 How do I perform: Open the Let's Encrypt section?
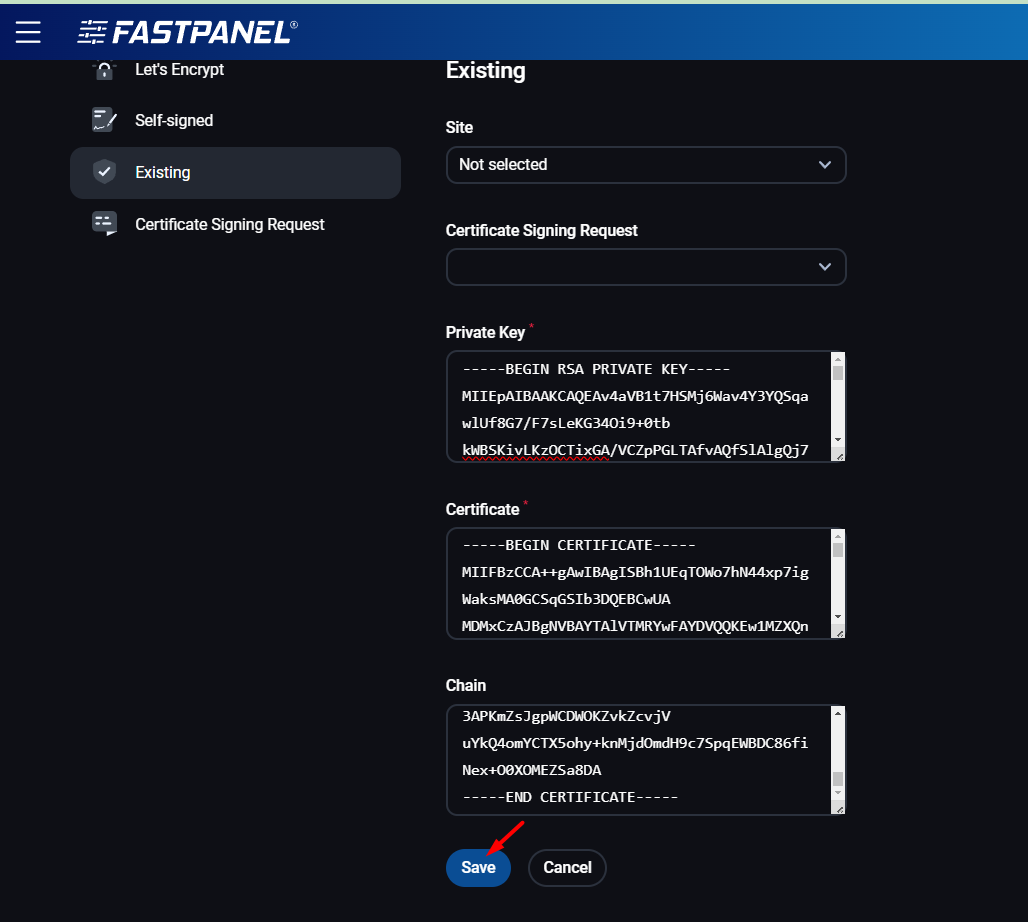(180, 70)
